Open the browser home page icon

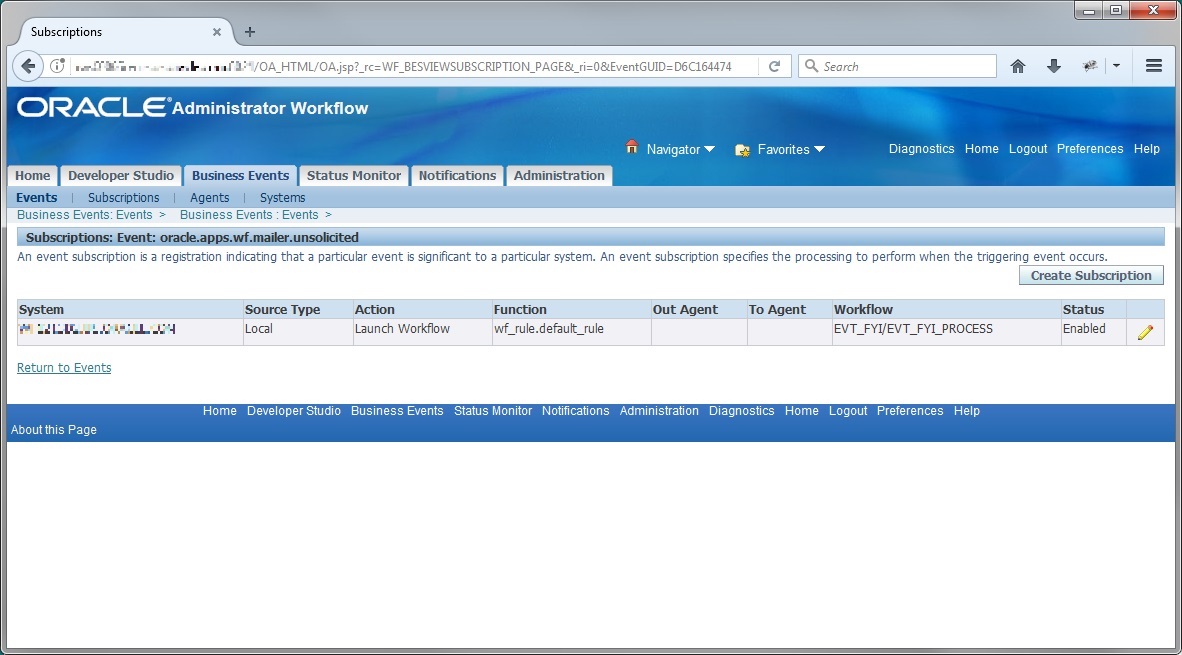pyautogui.click(x=1018, y=66)
